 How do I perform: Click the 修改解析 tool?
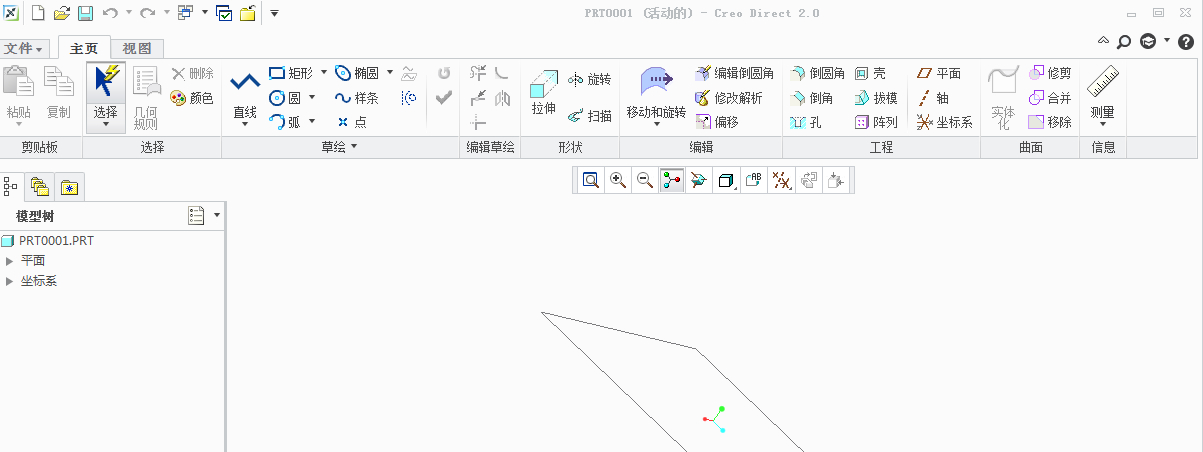coord(728,98)
